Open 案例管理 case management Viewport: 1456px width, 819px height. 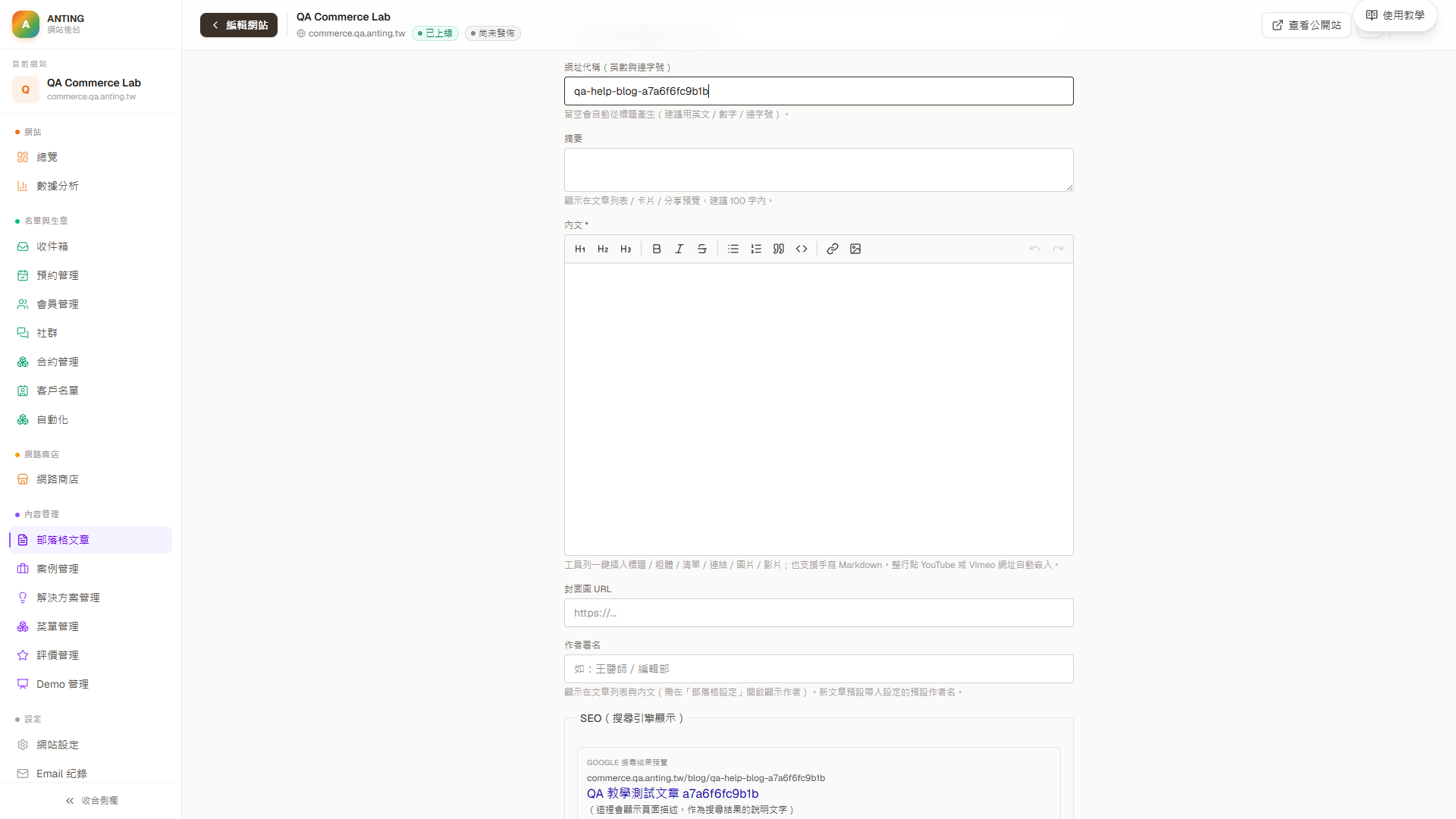(91, 569)
